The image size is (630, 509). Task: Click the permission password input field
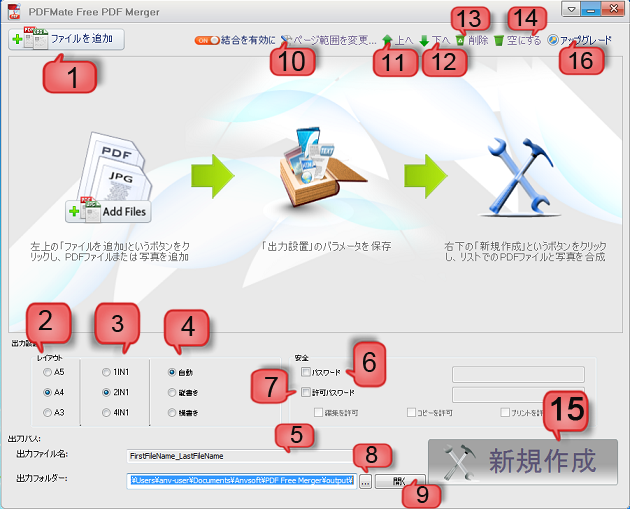[518, 395]
